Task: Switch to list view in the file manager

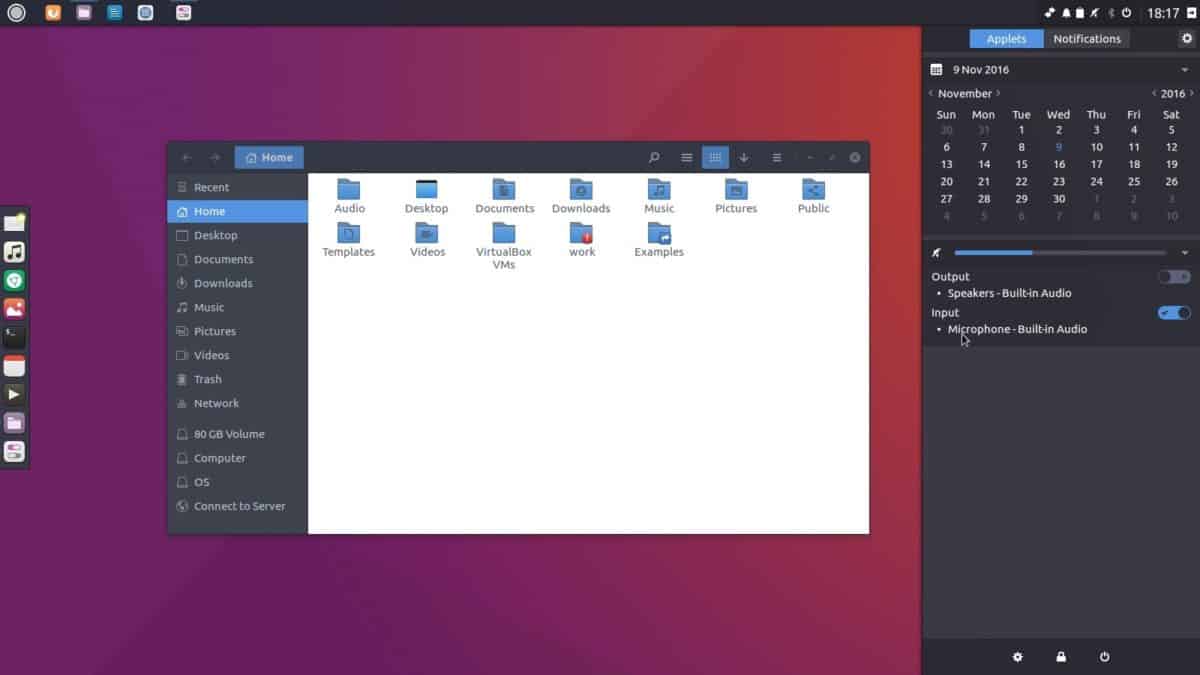Action: click(x=687, y=157)
